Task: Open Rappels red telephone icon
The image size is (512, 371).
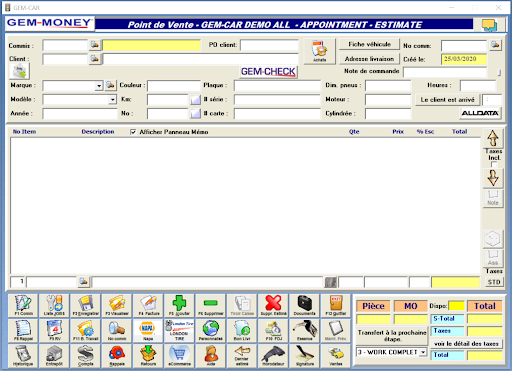Action: [117, 356]
